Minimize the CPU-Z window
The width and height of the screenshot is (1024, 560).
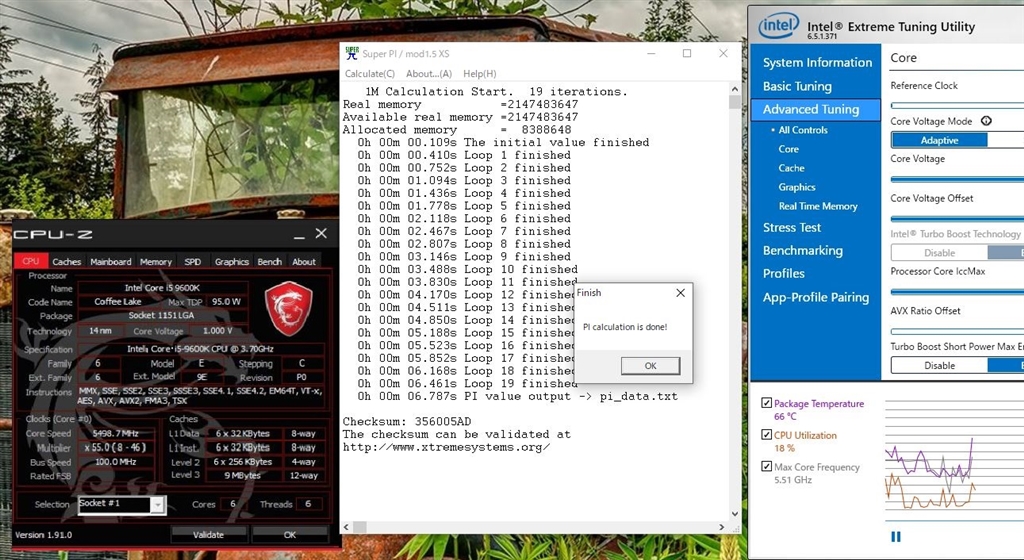click(299, 234)
